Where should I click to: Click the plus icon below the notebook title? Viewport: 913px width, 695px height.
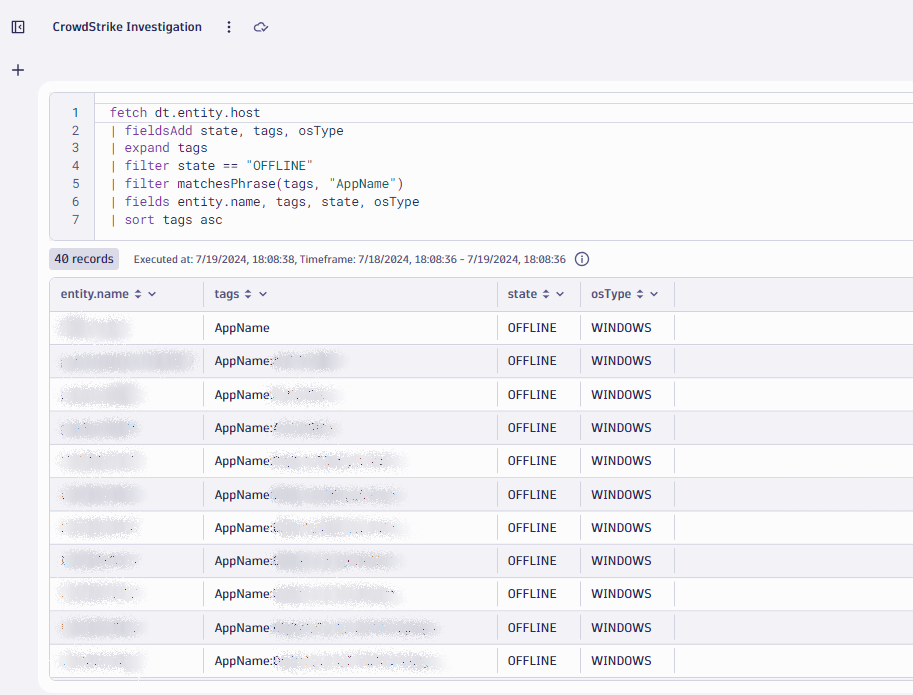click(x=17, y=70)
